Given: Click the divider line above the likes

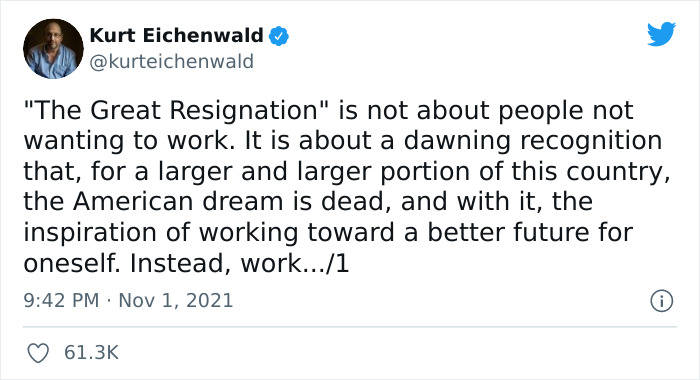Looking at the screenshot, I should [350, 327].
